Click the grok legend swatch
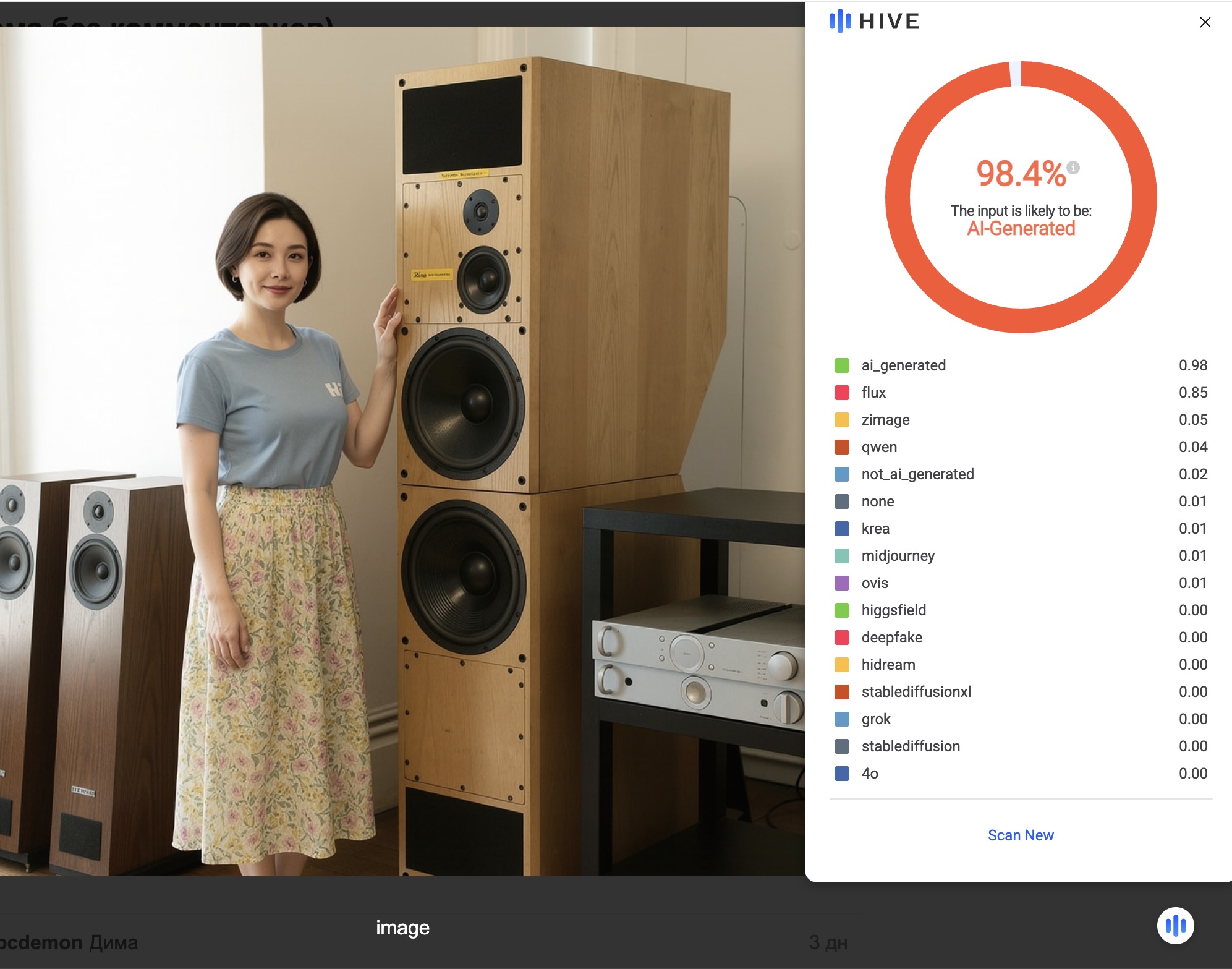Viewport: 1232px width, 969px height. coord(841,719)
